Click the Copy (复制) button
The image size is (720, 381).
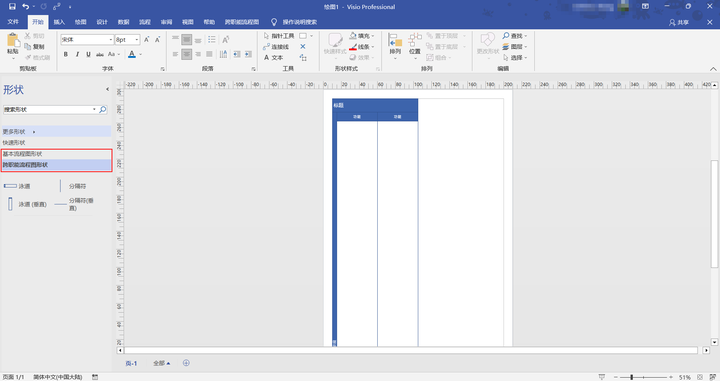tap(34, 46)
